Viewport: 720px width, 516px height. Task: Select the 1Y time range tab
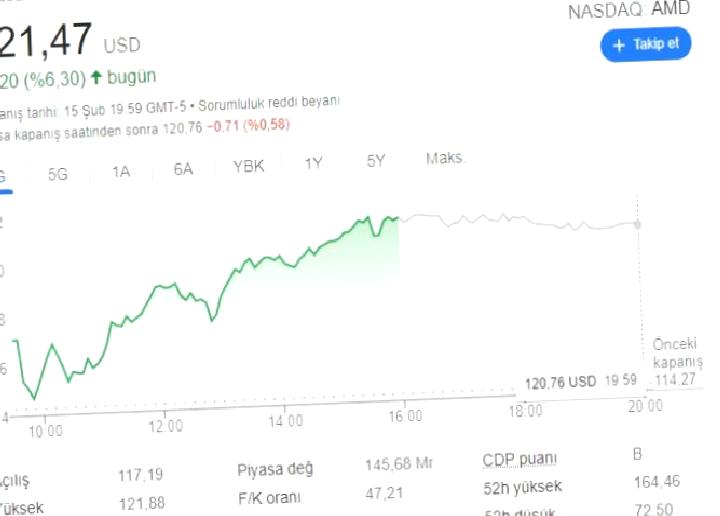click(314, 164)
